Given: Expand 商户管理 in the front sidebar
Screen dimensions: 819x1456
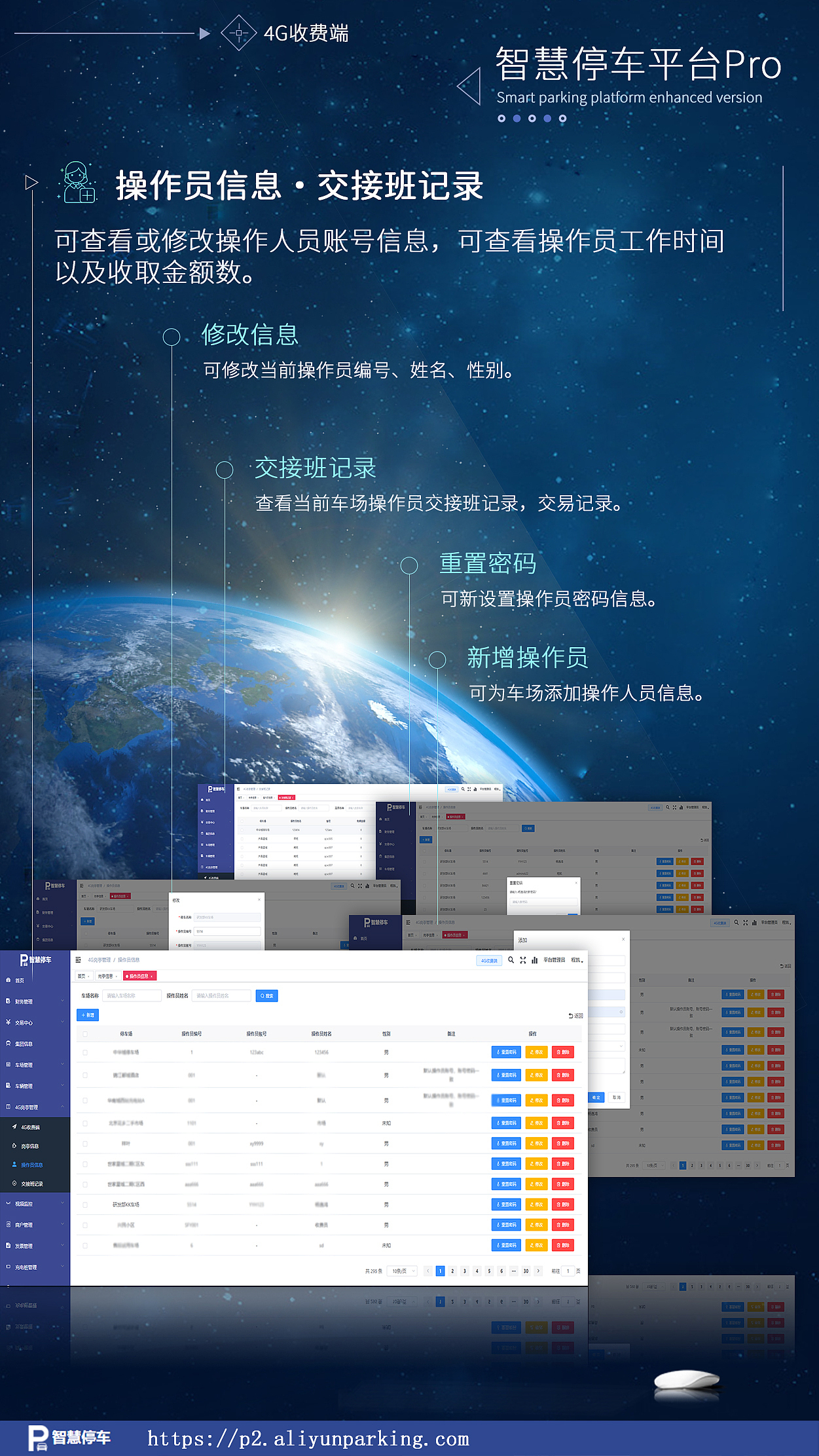Looking at the screenshot, I should 35,1225.
